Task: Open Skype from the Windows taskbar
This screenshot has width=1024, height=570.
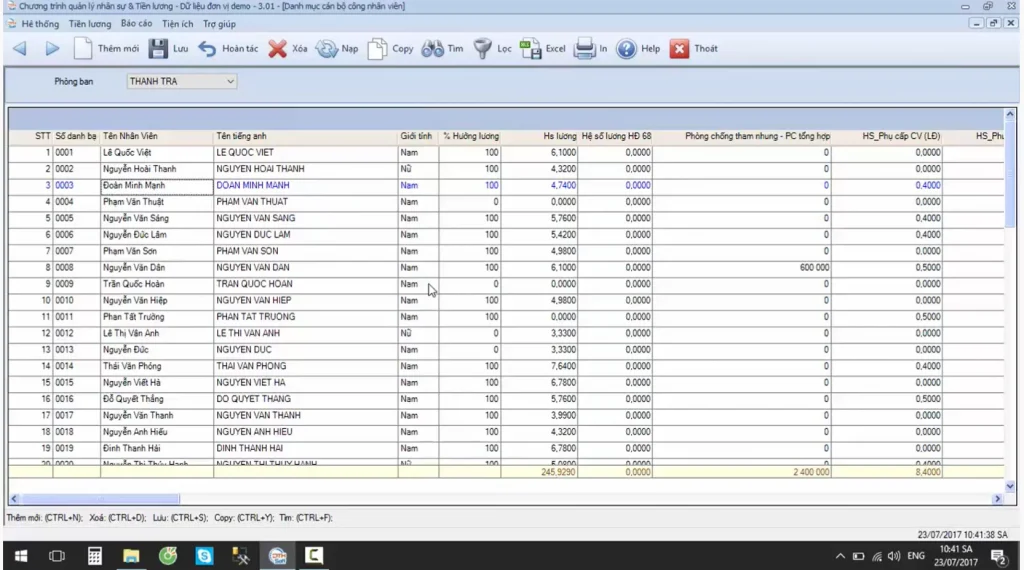Action: 204,556
